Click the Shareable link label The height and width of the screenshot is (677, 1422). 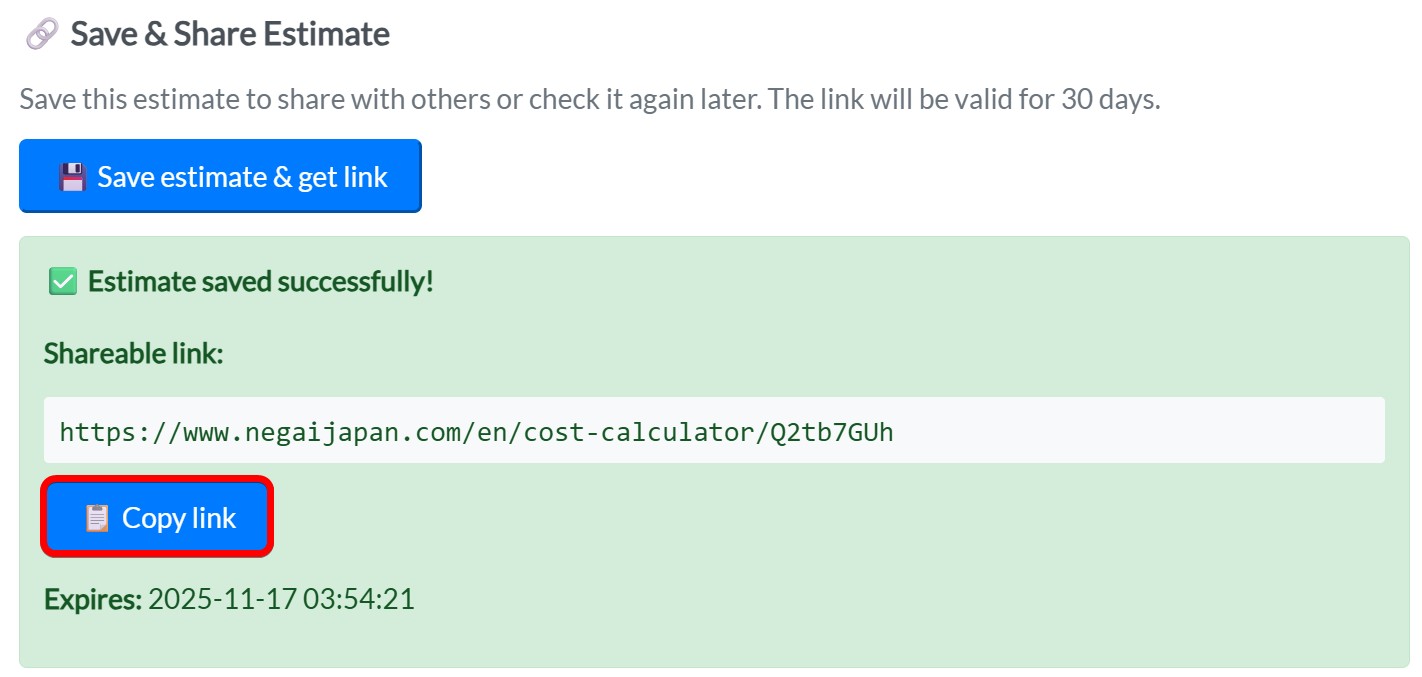pos(133,353)
